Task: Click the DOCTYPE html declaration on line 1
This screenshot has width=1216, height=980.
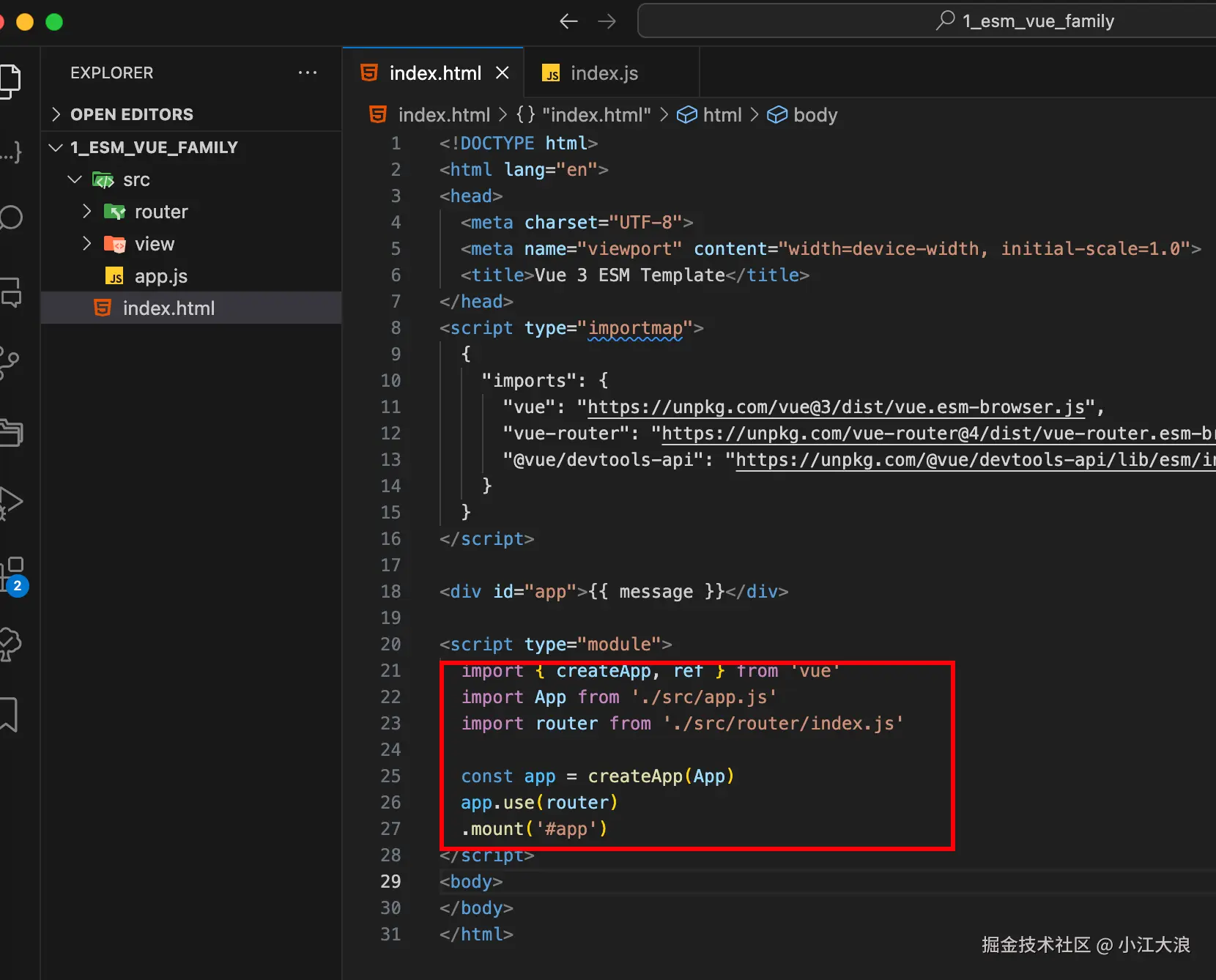Action: 519,143
